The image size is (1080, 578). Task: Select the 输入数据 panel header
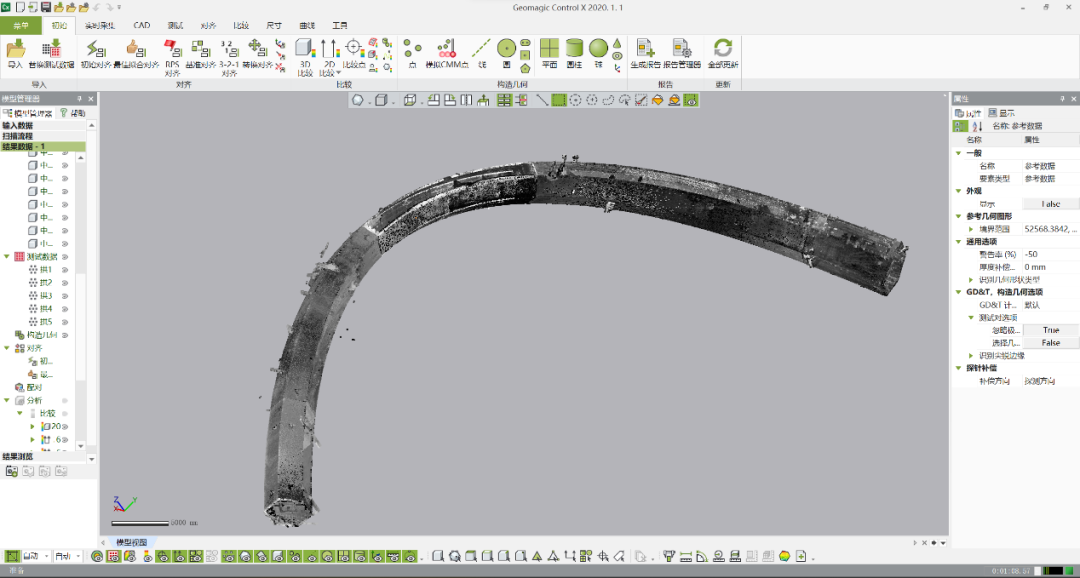(43, 125)
